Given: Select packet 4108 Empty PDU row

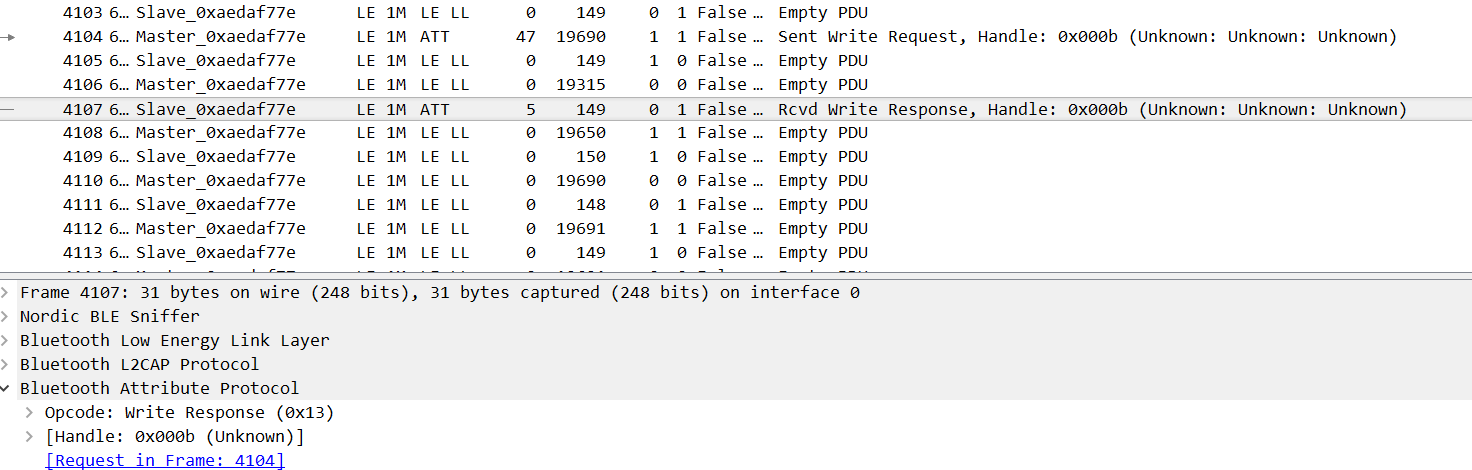Looking at the screenshot, I should (x=600, y=133).
